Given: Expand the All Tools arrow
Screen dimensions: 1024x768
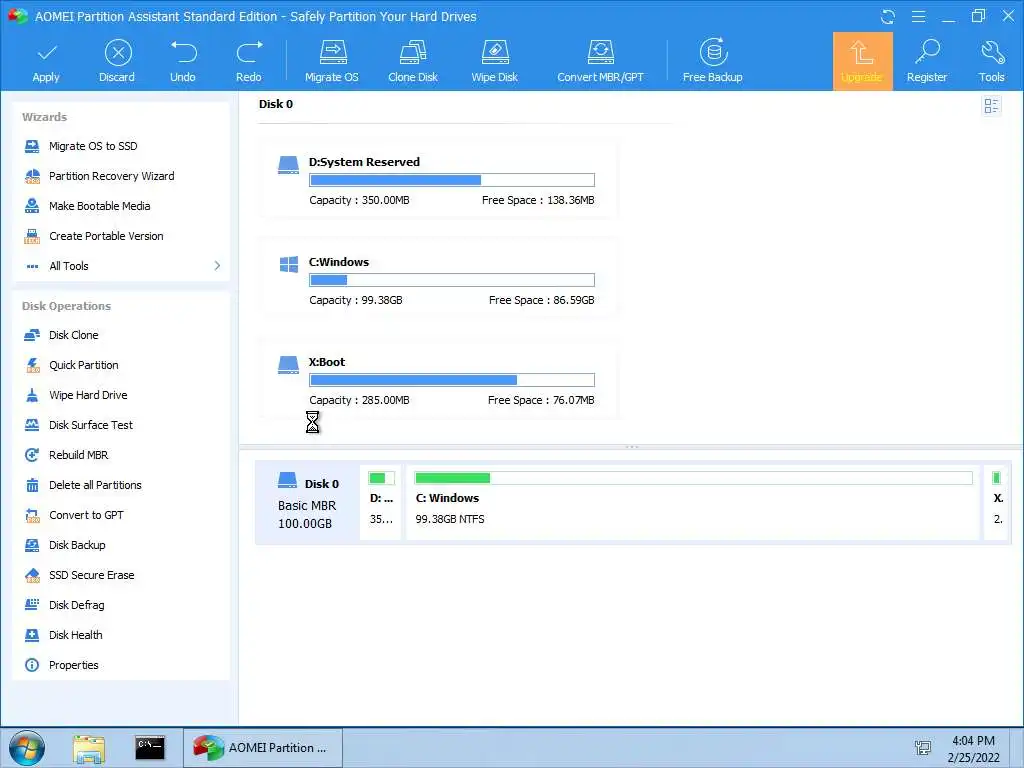Looking at the screenshot, I should click(x=217, y=266).
